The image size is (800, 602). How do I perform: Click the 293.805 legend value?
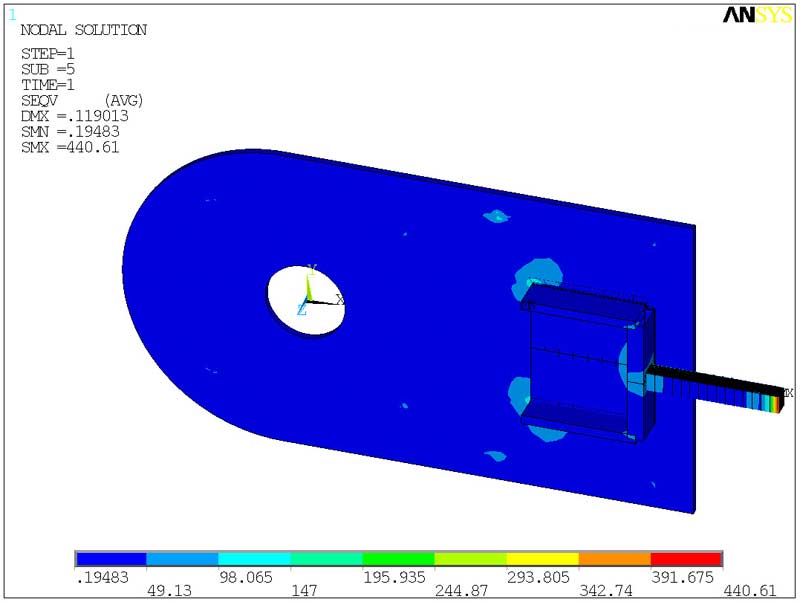(538, 578)
